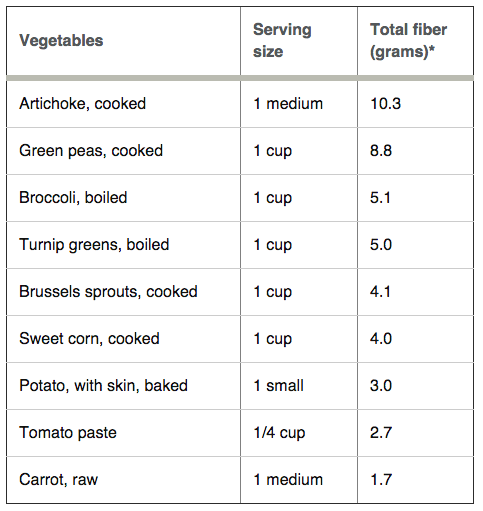Click the Total fiber (grams) header
The image size is (483, 511).
coord(408,40)
